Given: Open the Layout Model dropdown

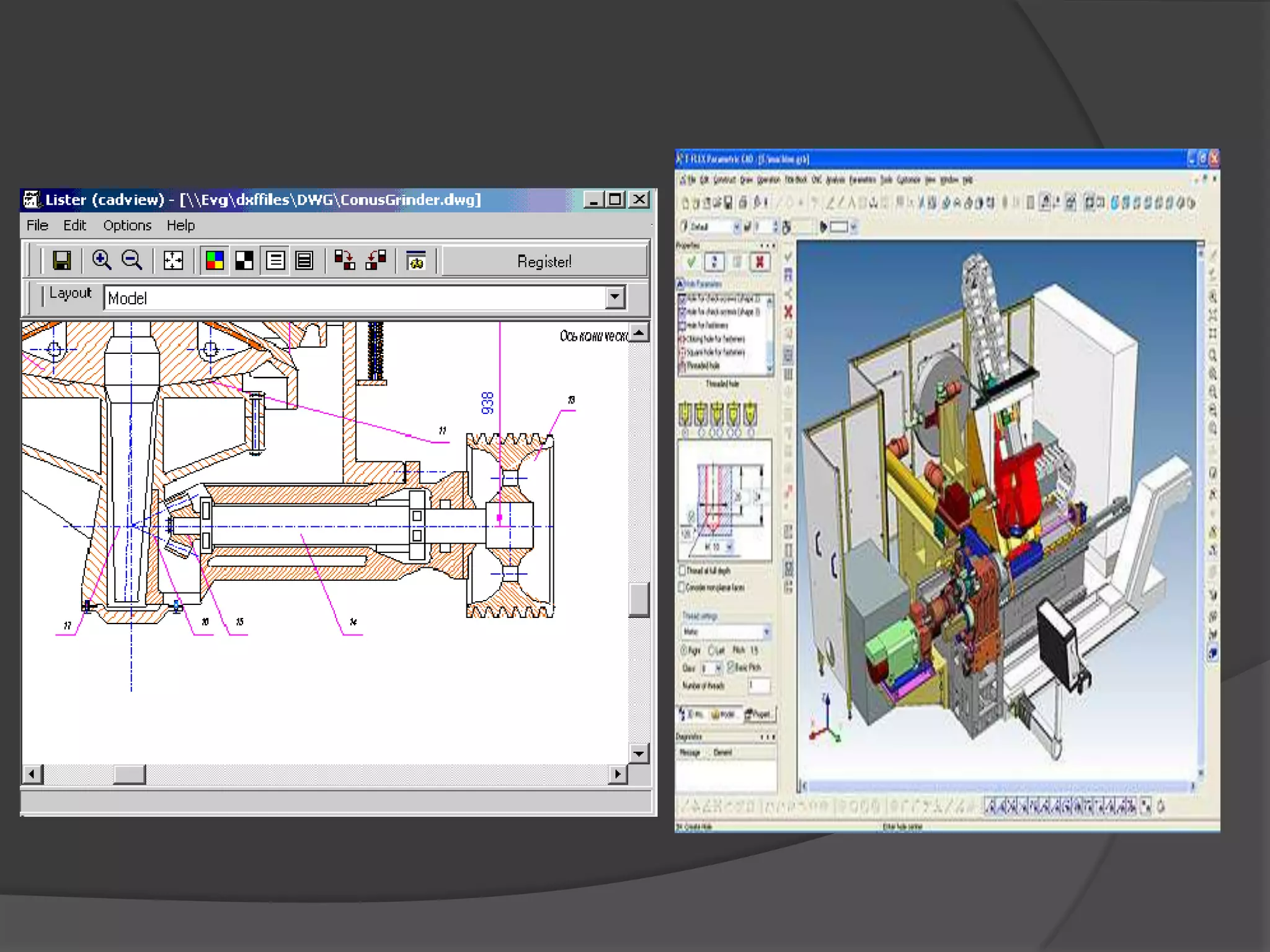Looking at the screenshot, I should click(615, 297).
